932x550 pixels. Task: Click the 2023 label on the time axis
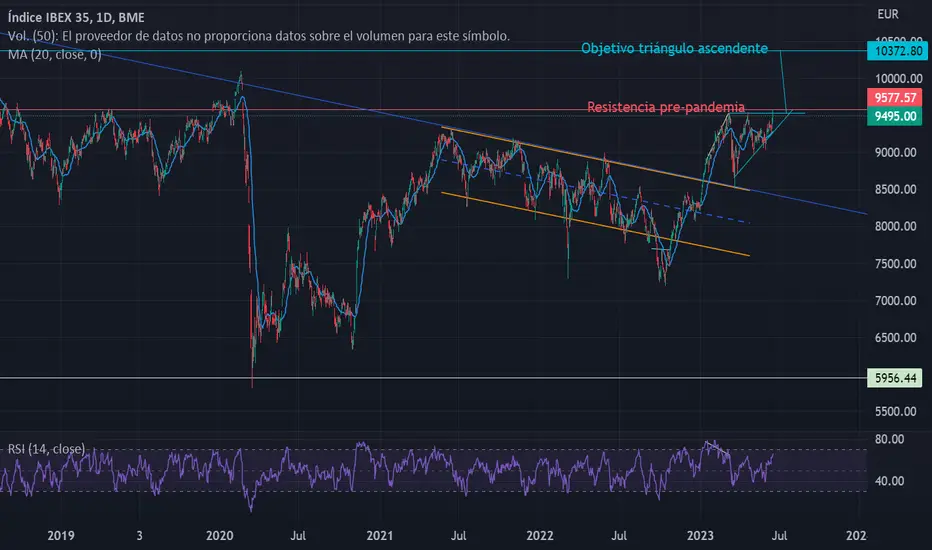pyautogui.click(x=700, y=536)
